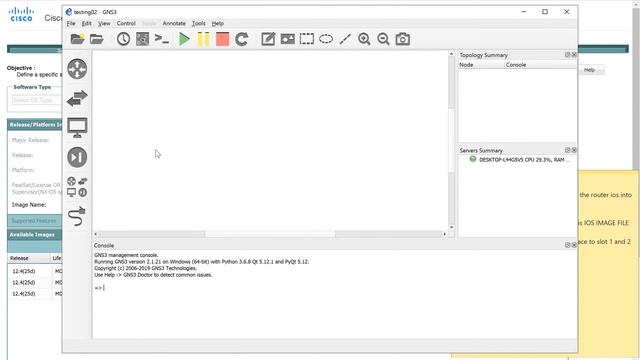Viewport: 640px width, 360px height.
Task: Select Draw a line tool
Action: point(345,39)
